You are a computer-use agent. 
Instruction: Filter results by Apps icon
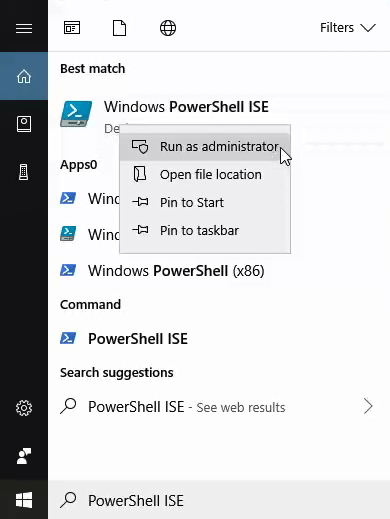[72, 28]
